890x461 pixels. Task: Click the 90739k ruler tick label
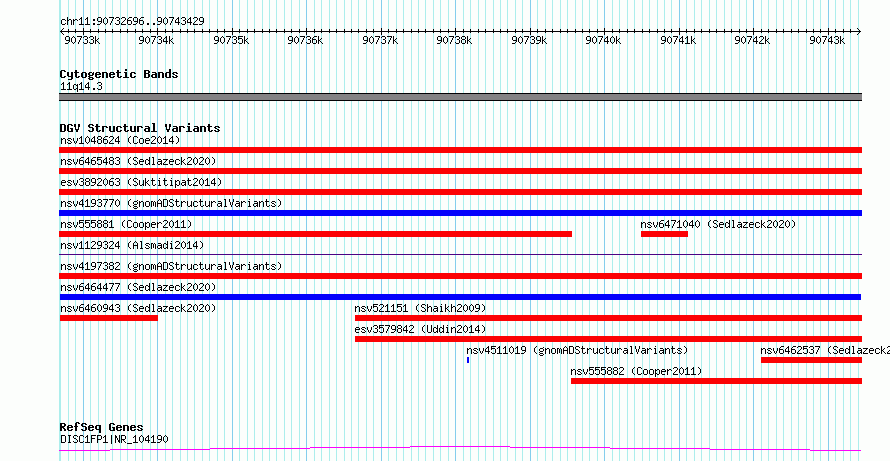pyautogui.click(x=530, y=40)
